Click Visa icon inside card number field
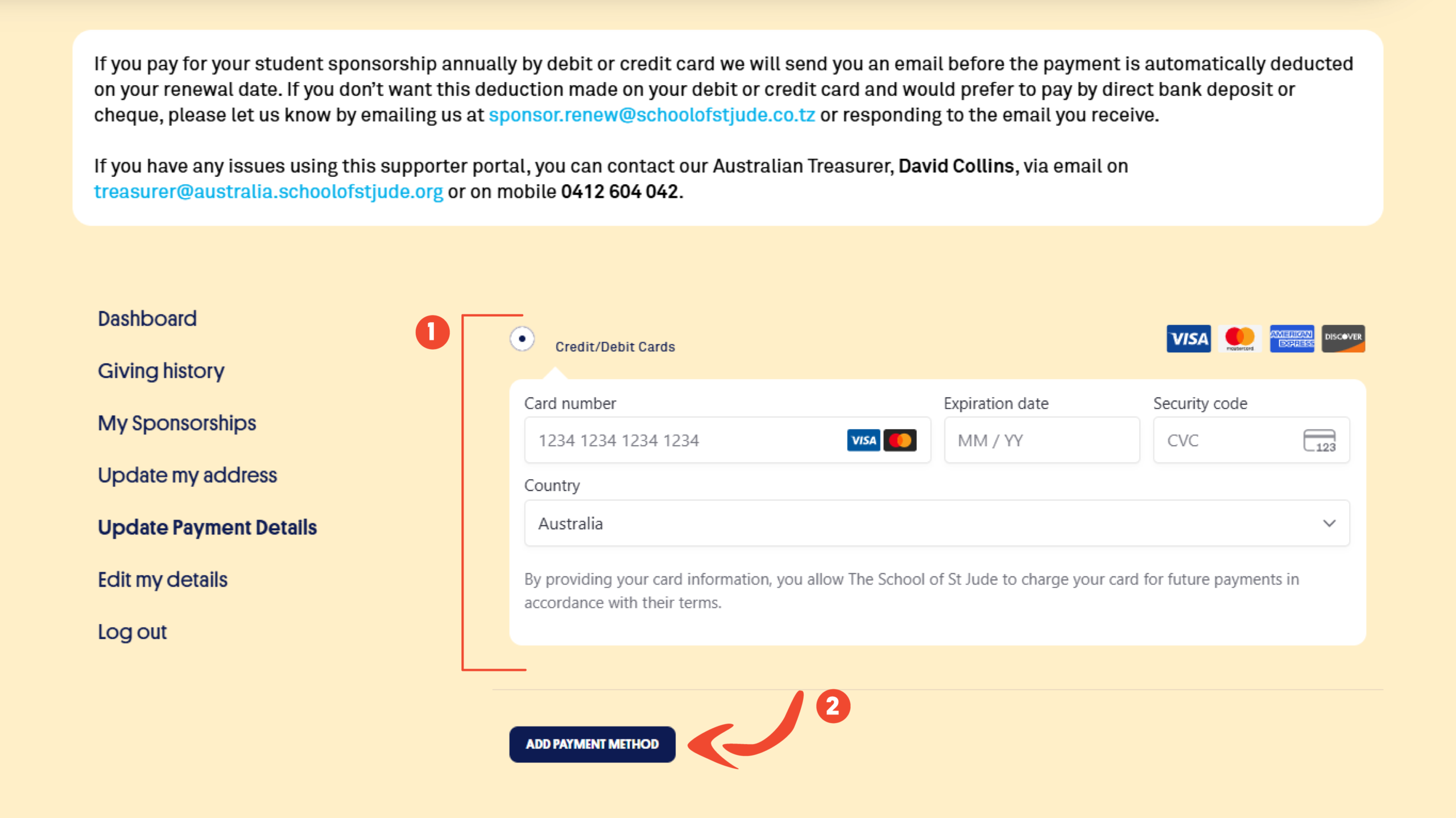 (x=863, y=441)
